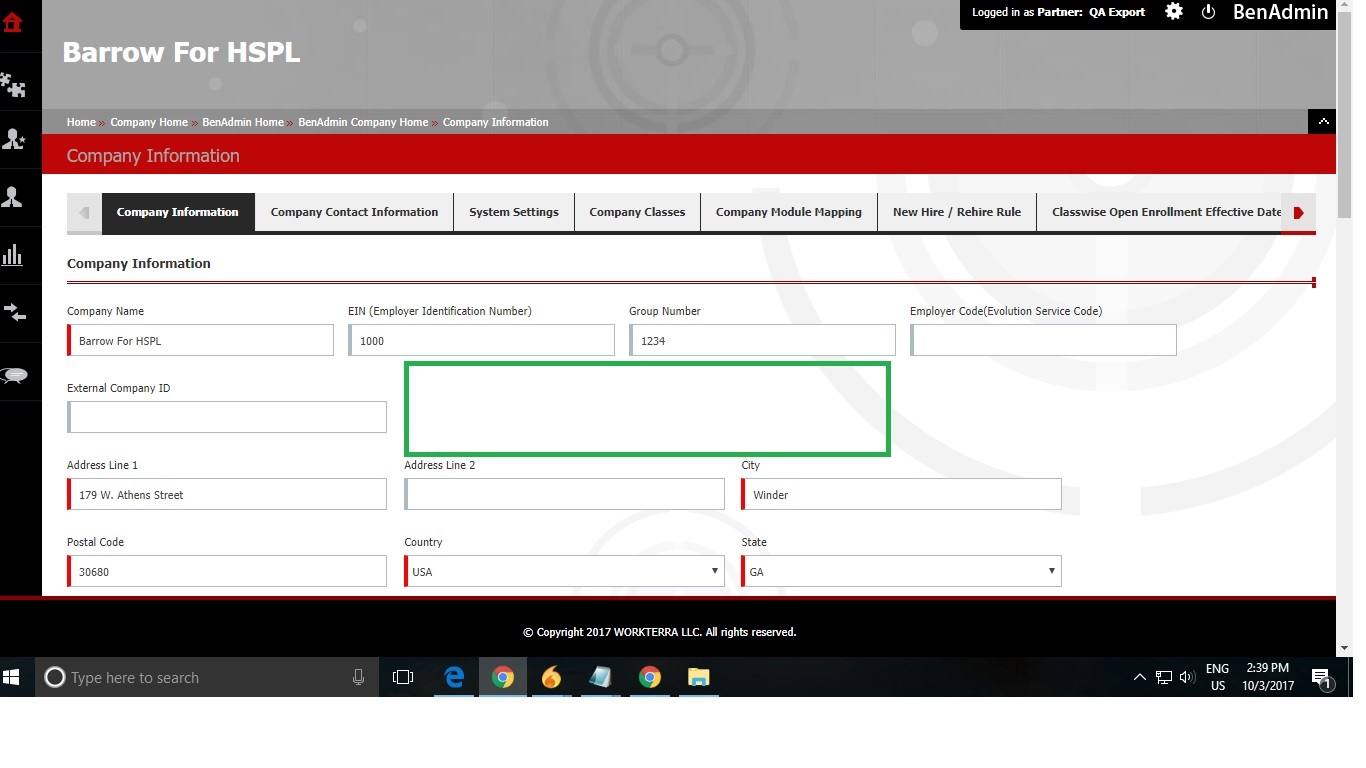Click the power logout icon

click(x=1208, y=12)
